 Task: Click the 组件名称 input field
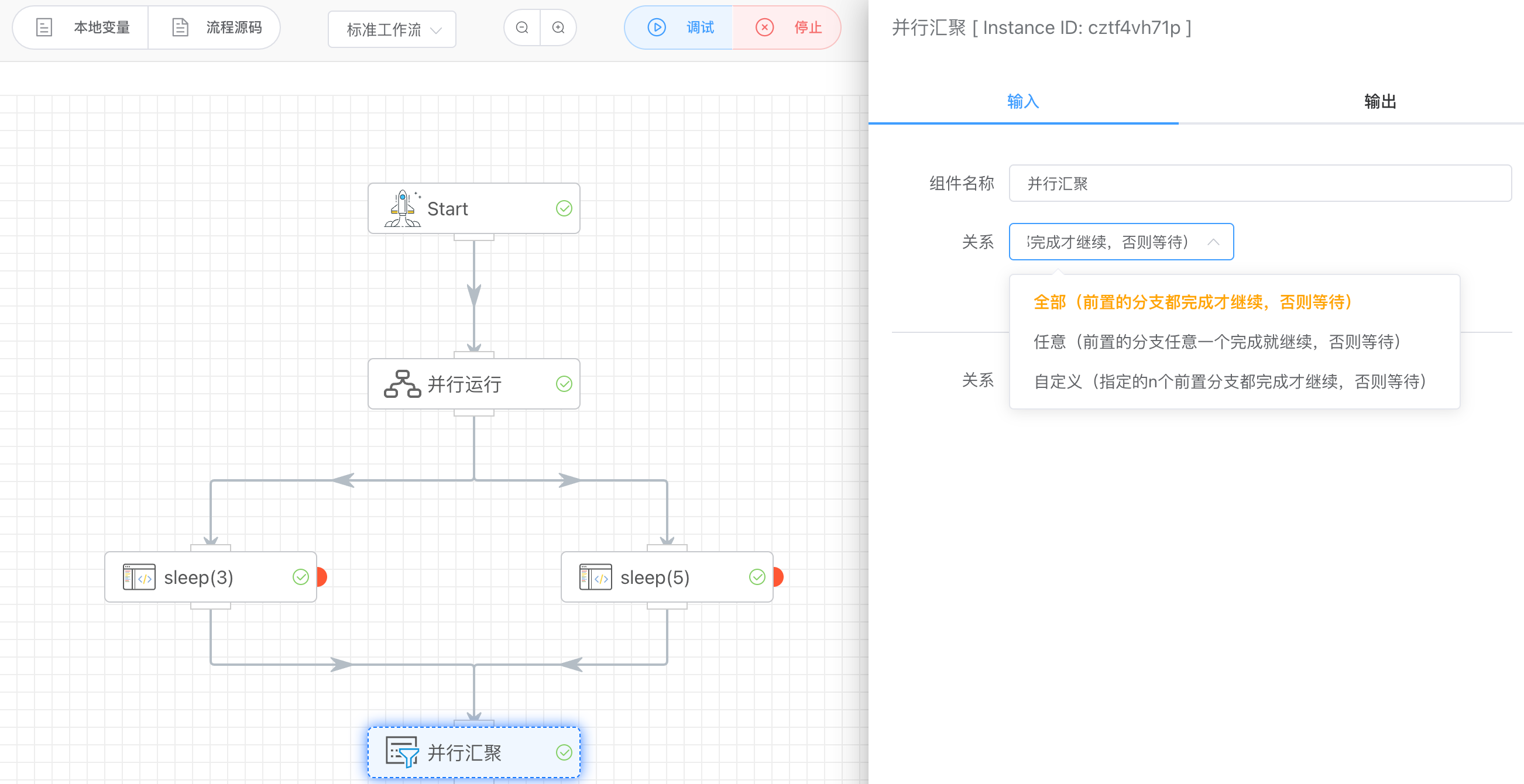point(1259,184)
